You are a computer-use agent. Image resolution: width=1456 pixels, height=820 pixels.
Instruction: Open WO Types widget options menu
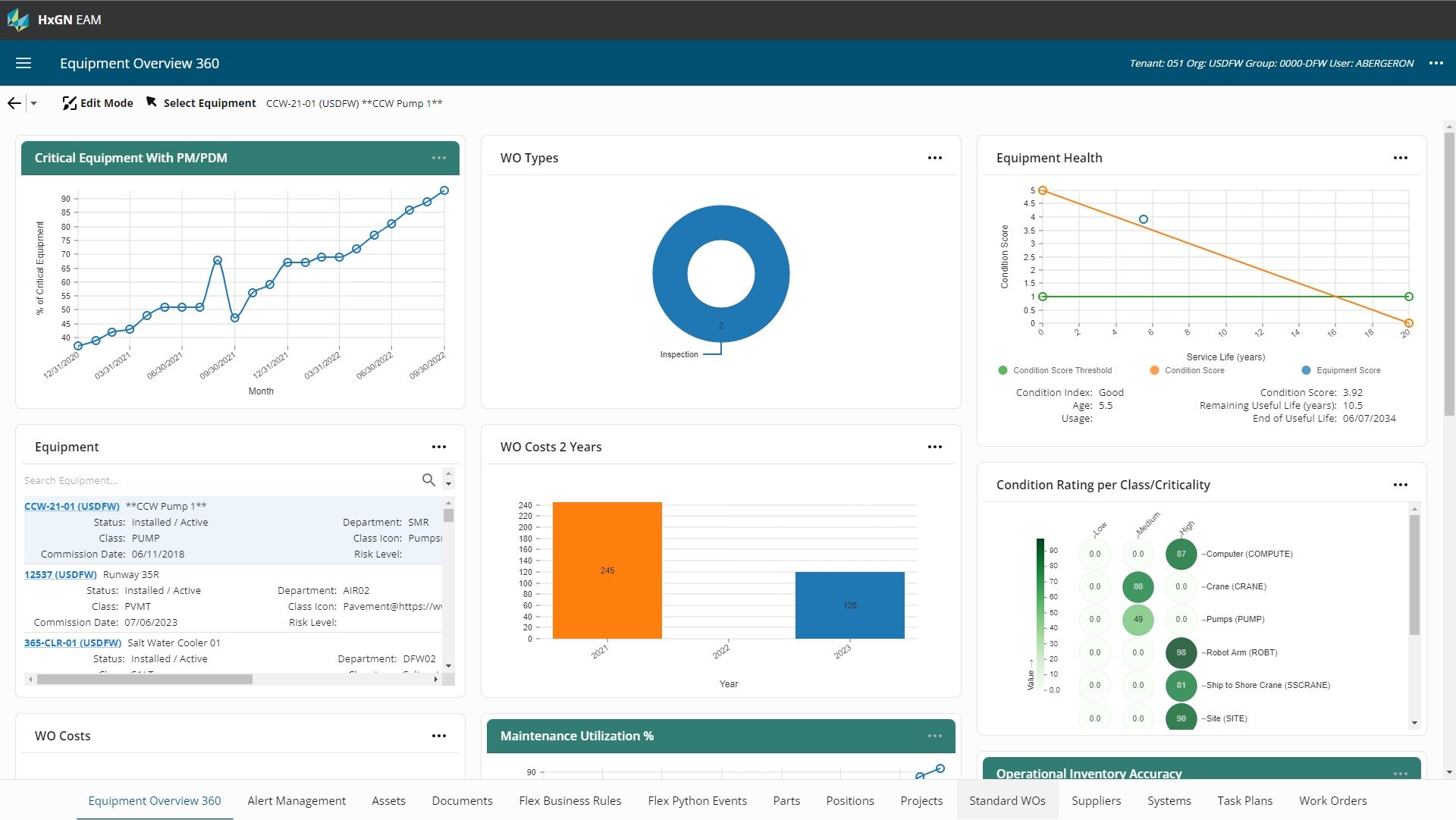(934, 158)
